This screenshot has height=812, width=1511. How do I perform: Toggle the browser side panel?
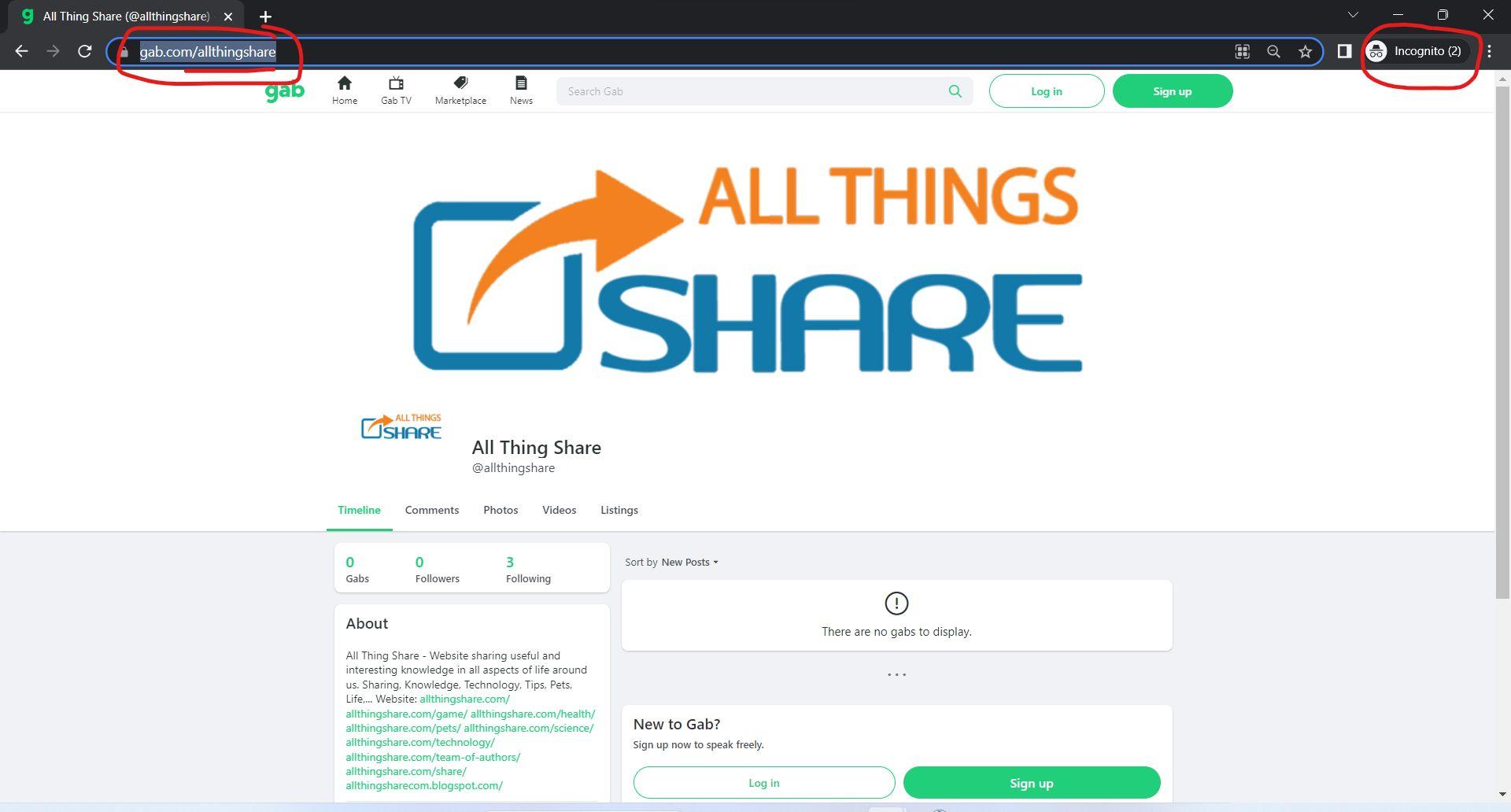pyautogui.click(x=1344, y=51)
